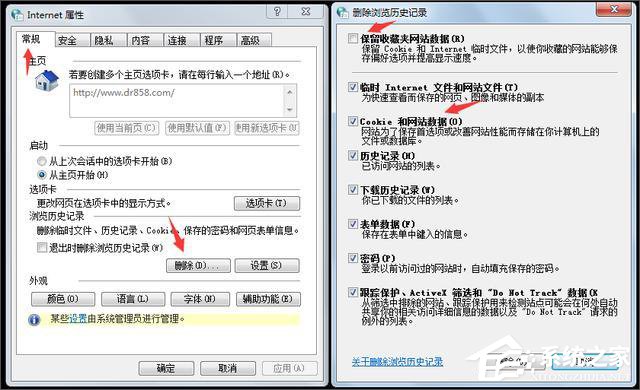The width and height of the screenshot is (640, 390).
Task: Click 设置(S) button in browsing history
Action: pyautogui.click(x=267, y=266)
